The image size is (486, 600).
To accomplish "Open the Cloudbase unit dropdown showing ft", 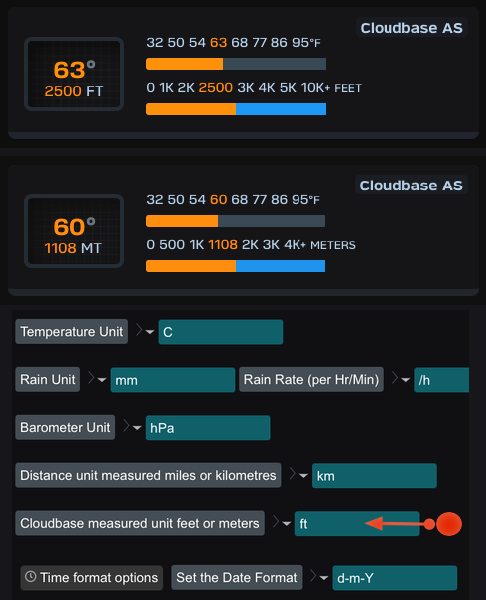I will tap(357, 523).
